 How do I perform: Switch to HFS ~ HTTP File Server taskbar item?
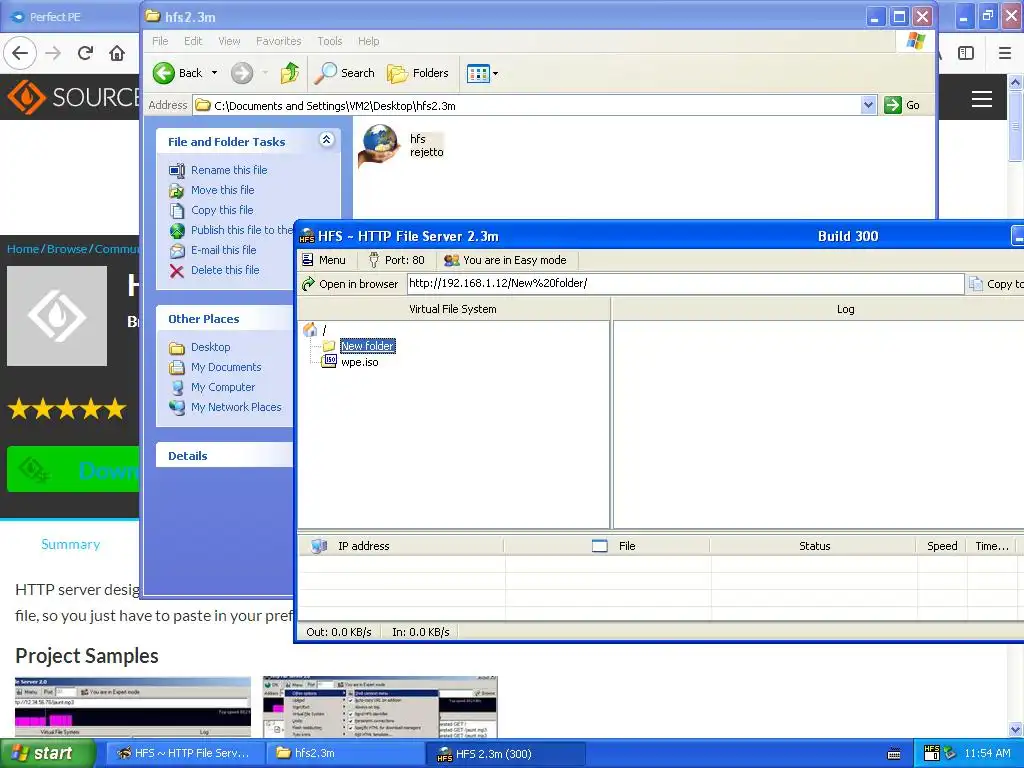click(184, 754)
